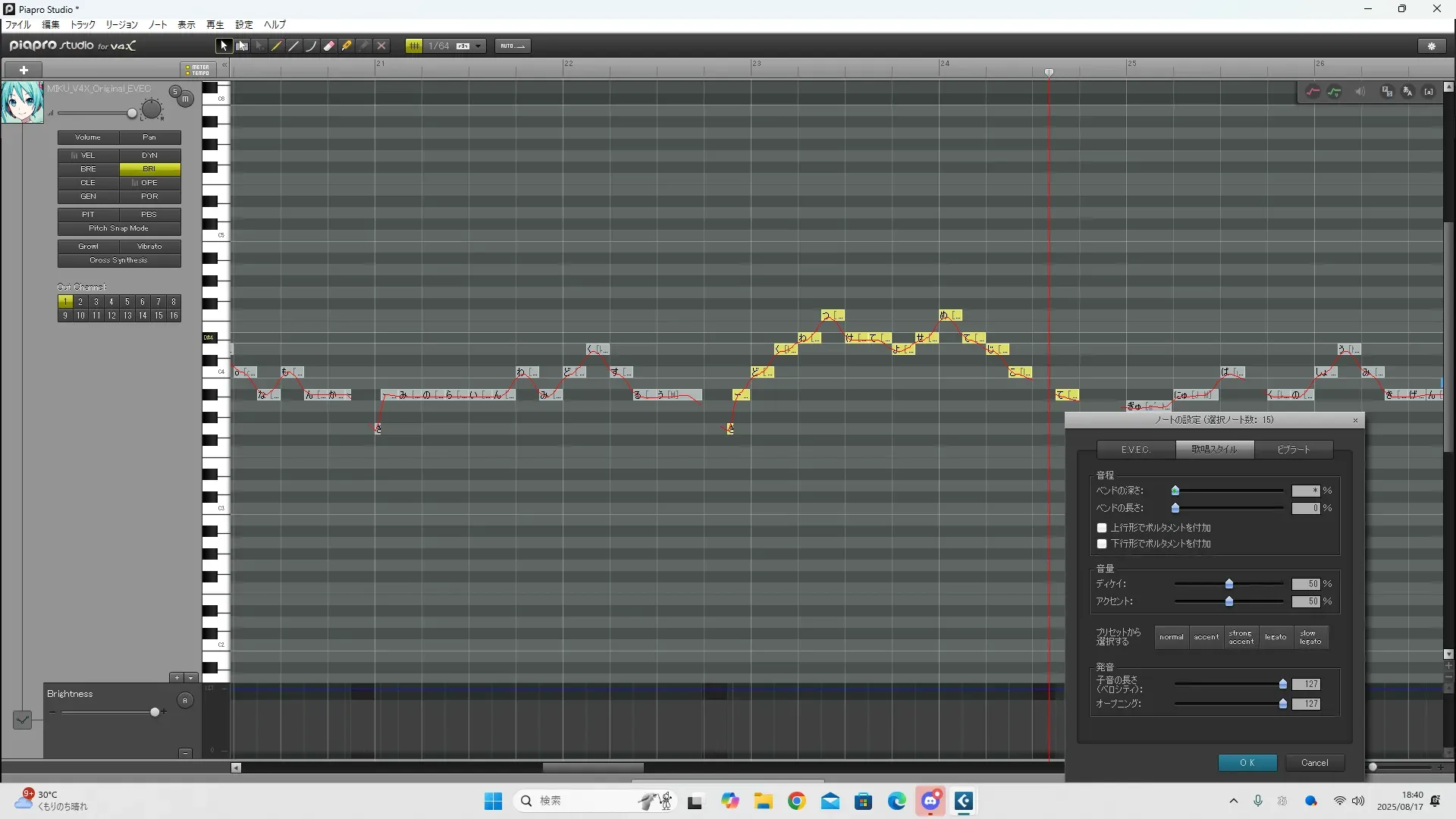
Task: Select the curve line tool
Action: pyautogui.click(x=311, y=46)
